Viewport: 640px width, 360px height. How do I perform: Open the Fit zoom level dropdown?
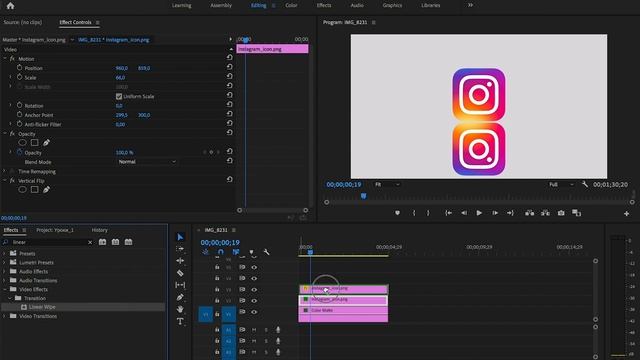pos(387,184)
